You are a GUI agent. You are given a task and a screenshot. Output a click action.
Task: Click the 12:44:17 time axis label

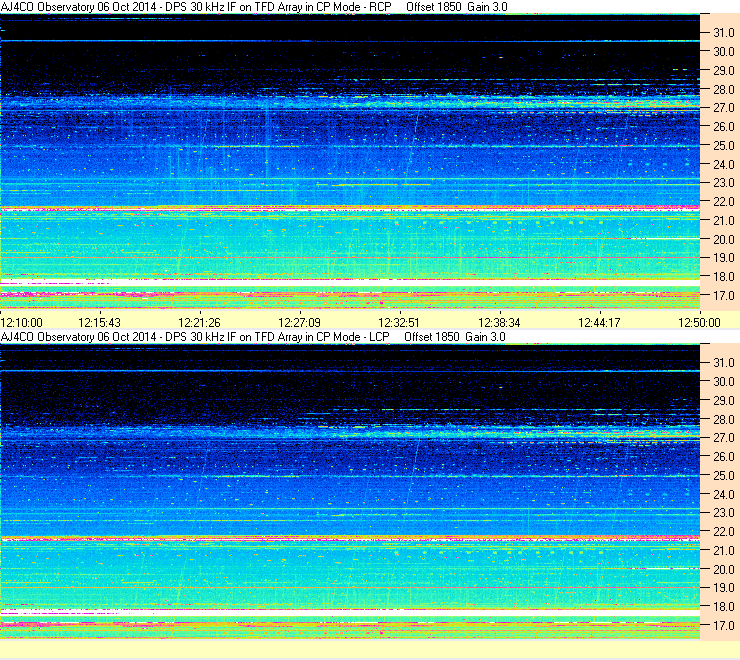[599, 322]
